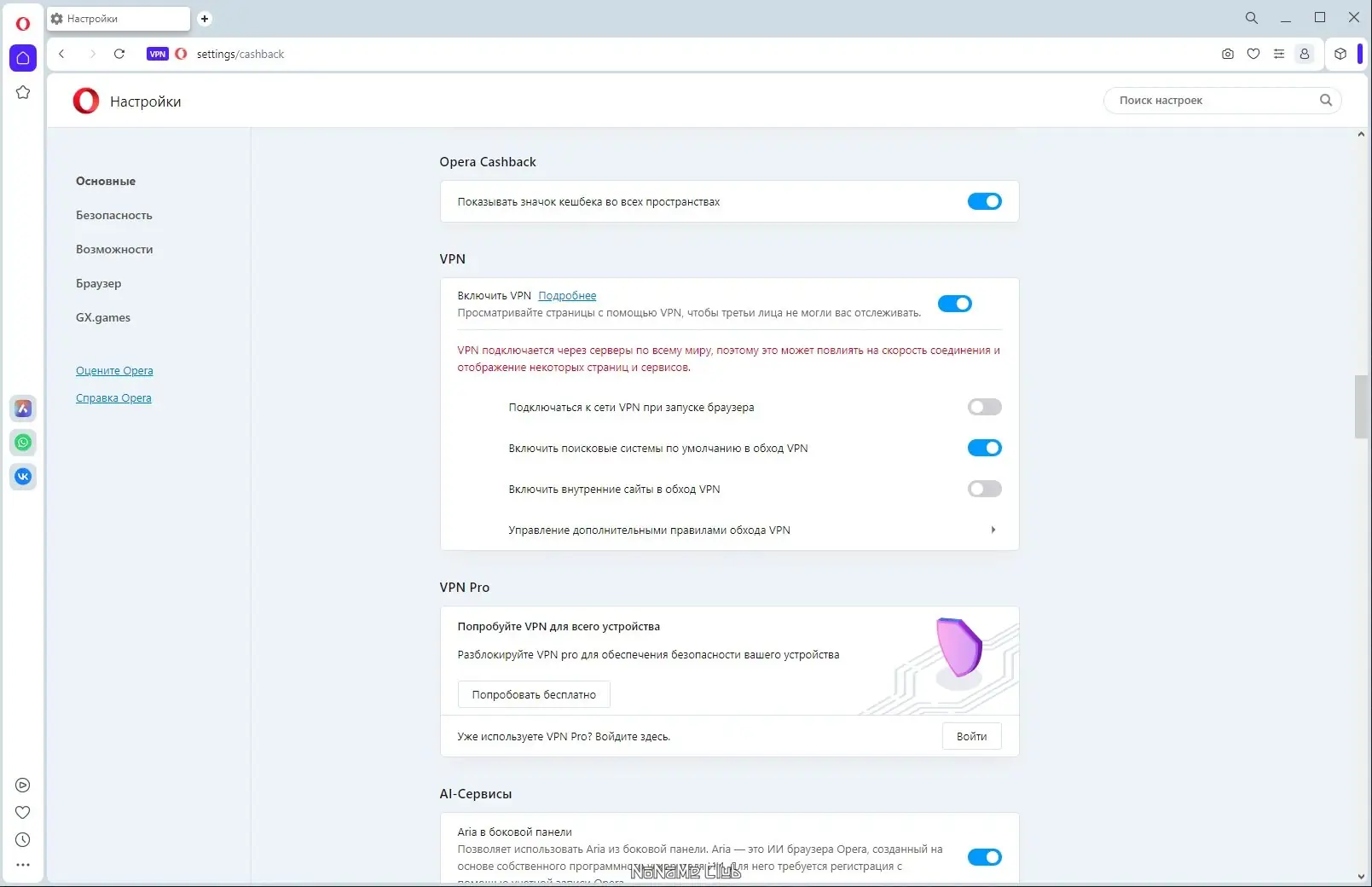Add page to bookmarks with toolbar heart

click(1253, 54)
